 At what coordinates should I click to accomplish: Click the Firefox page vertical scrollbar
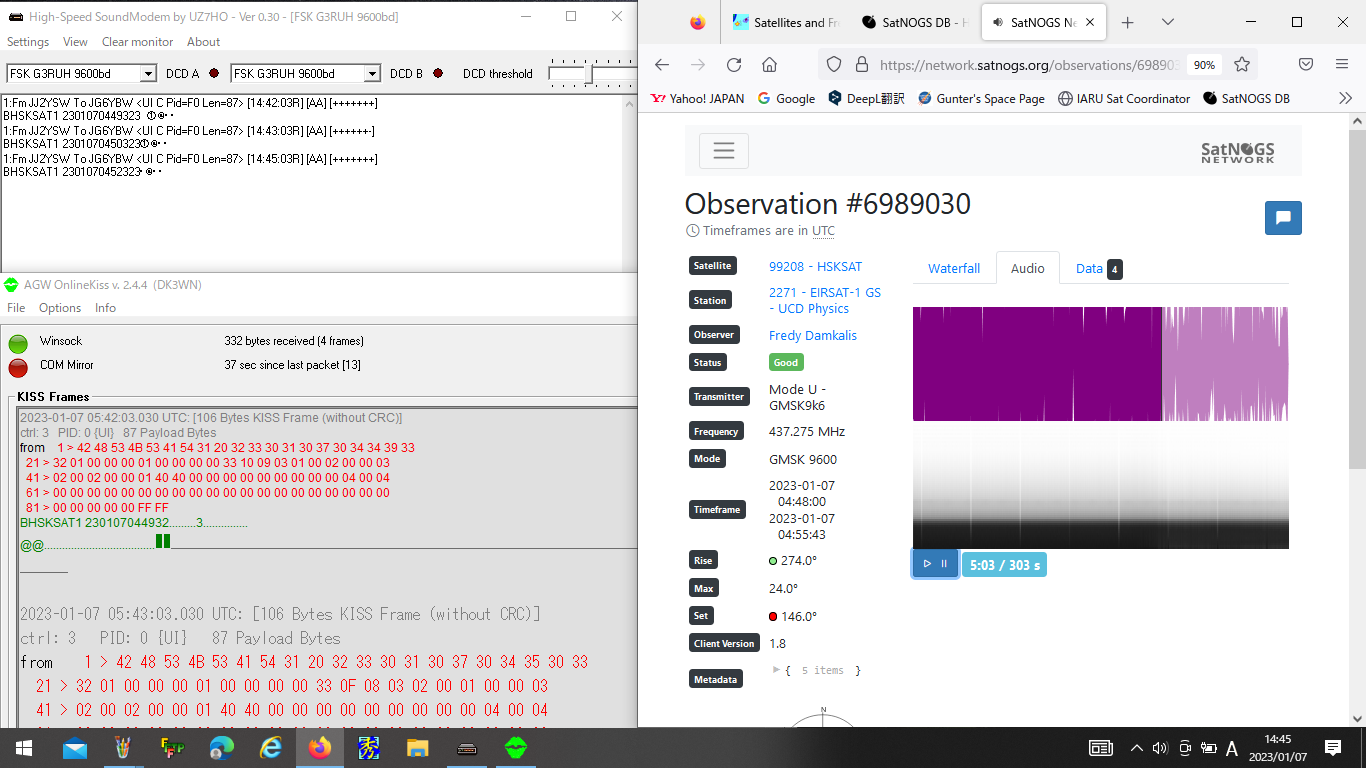(x=1357, y=300)
